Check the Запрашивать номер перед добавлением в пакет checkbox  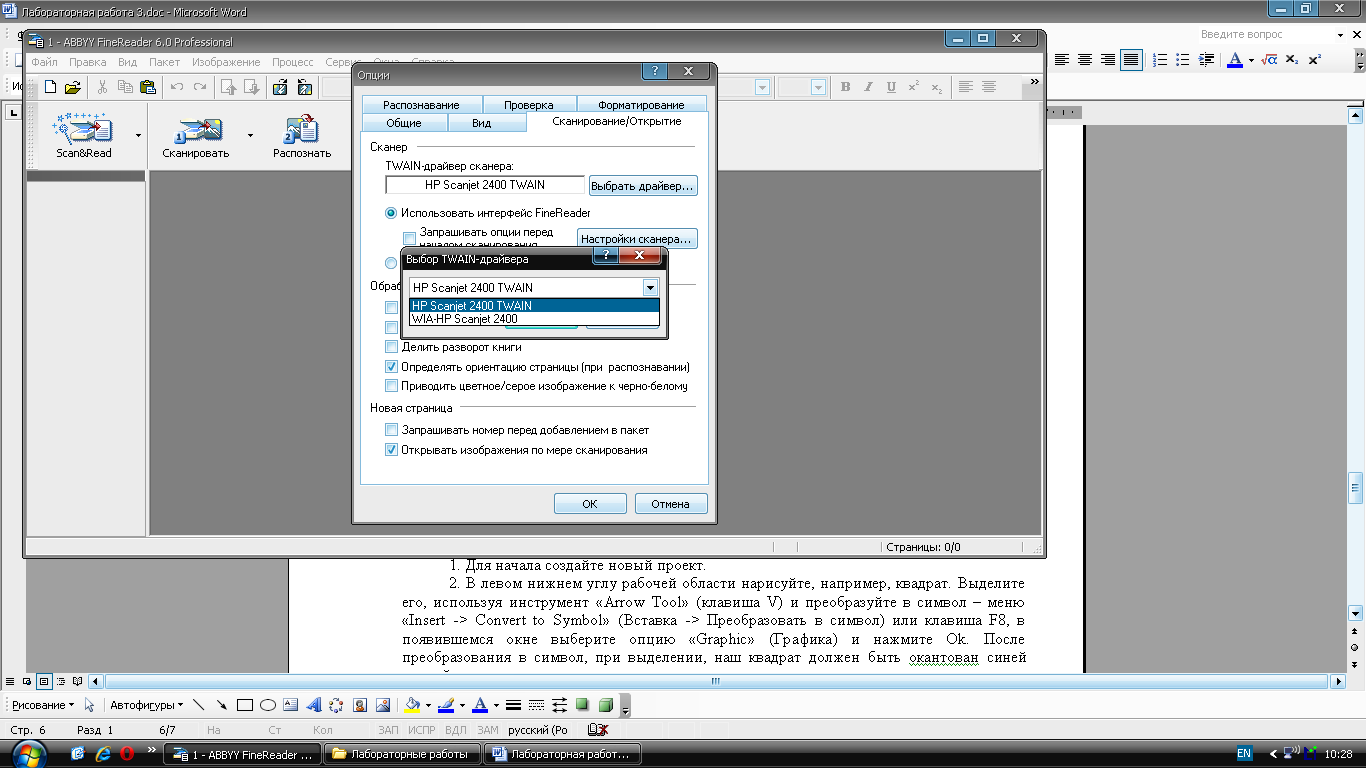[x=392, y=430]
